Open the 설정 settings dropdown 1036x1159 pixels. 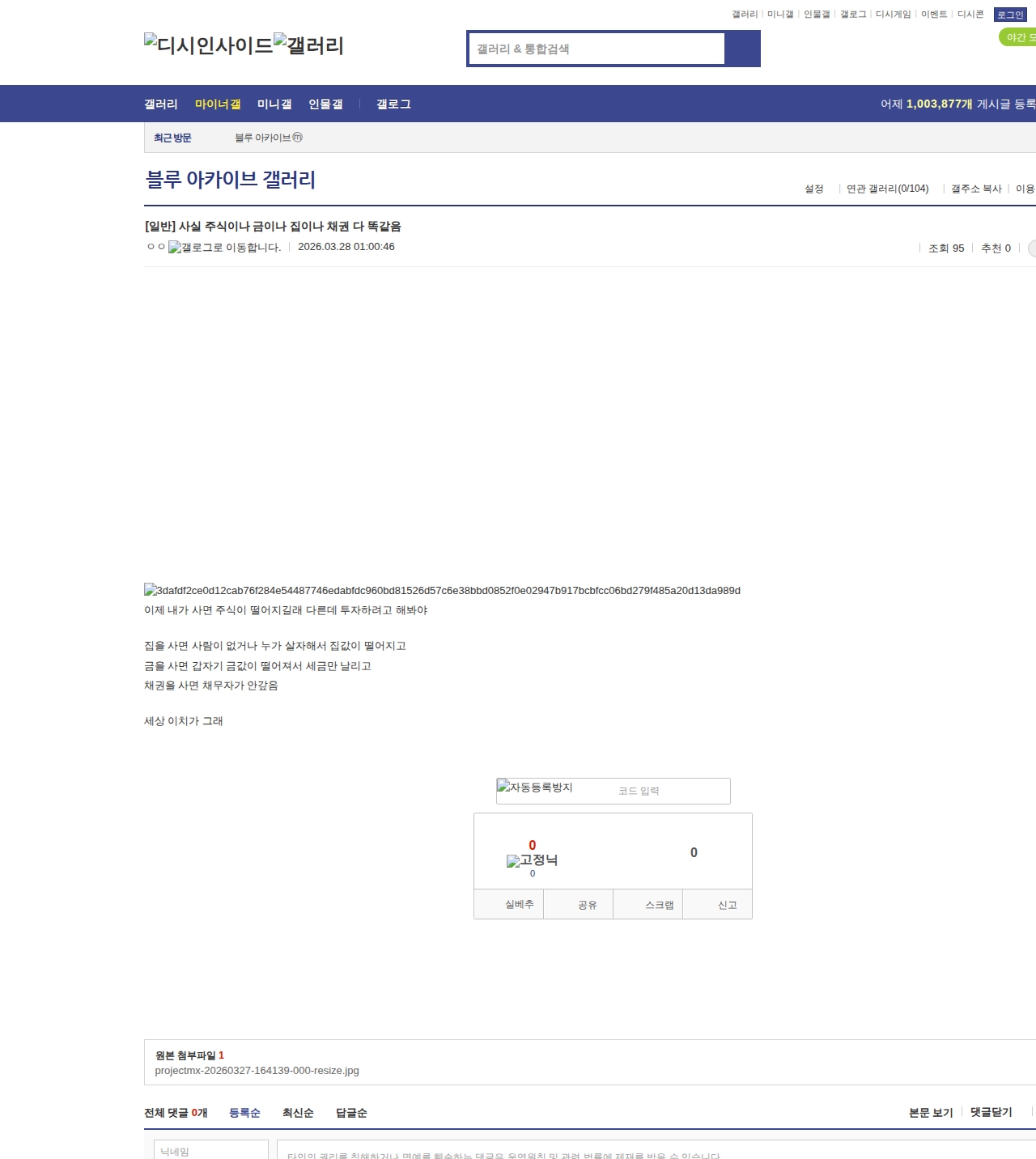coord(813,189)
